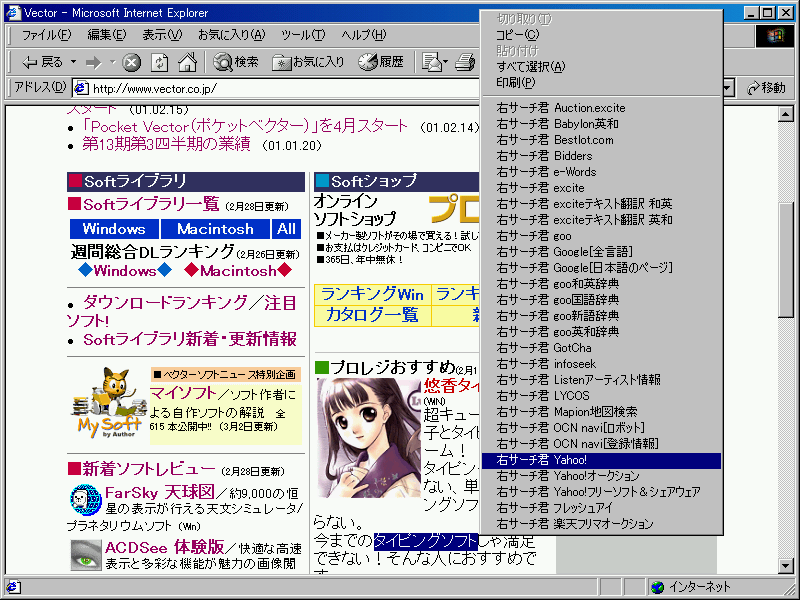Click the Forward arrow button
The image size is (800, 600).
(x=93, y=62)
